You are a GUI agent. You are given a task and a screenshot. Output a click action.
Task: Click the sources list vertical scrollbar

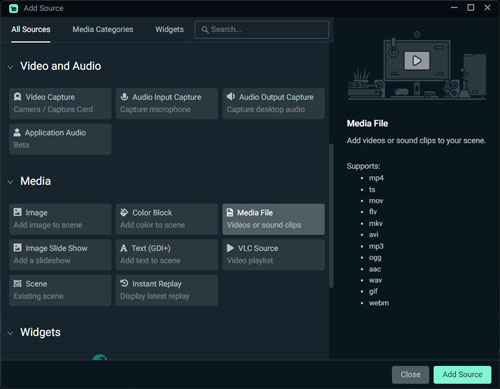point(331,215)
